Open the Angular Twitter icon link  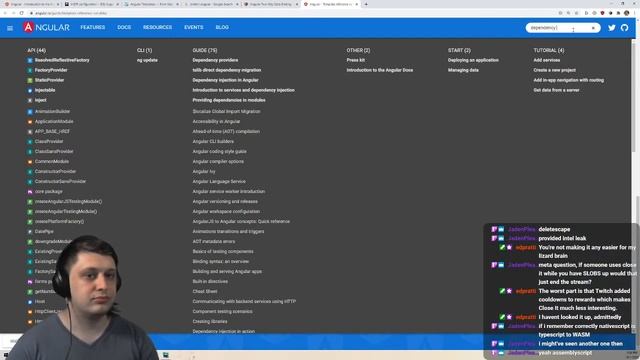pos(611,28)
